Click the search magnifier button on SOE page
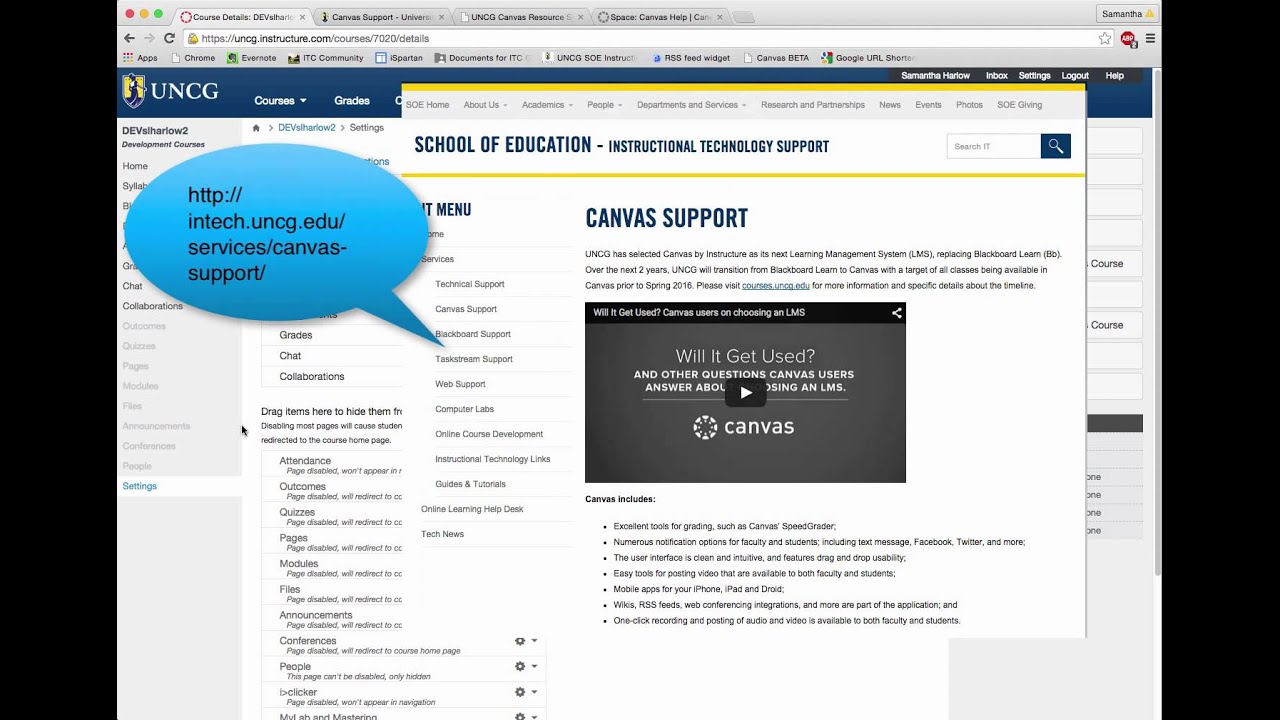 point(1055,146)
